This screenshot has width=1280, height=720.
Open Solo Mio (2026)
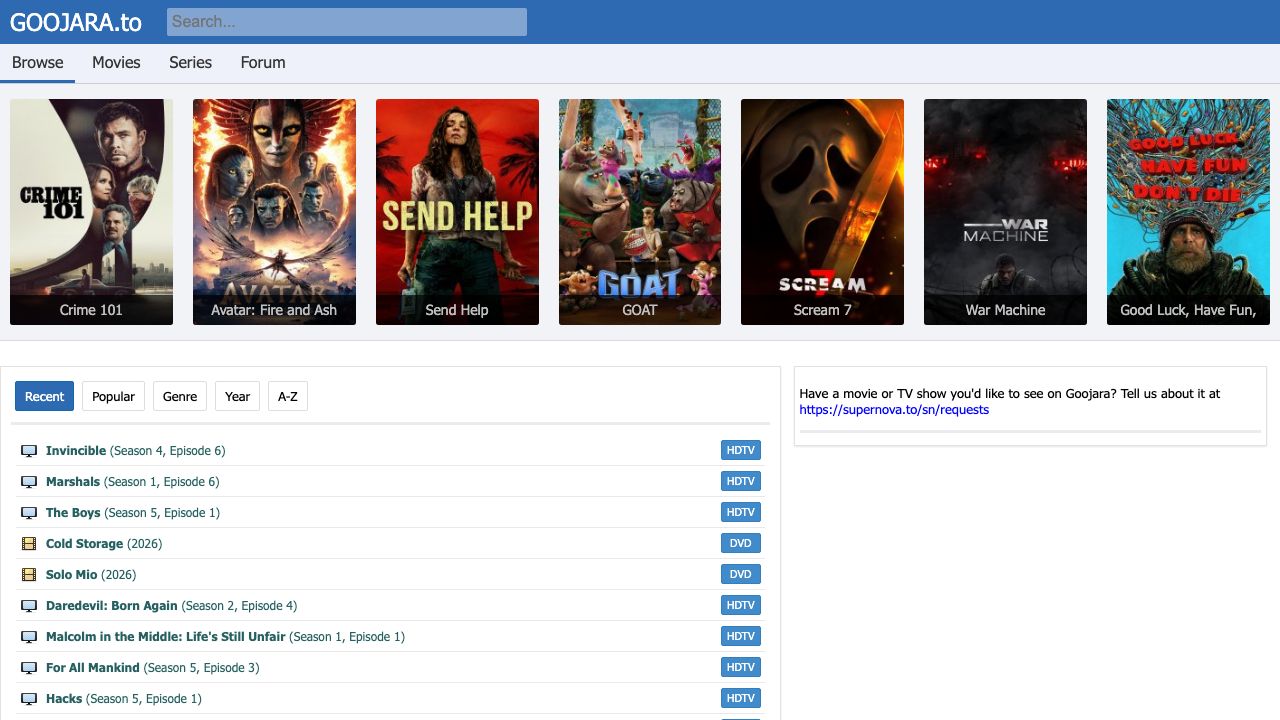[x=91, y=575]
